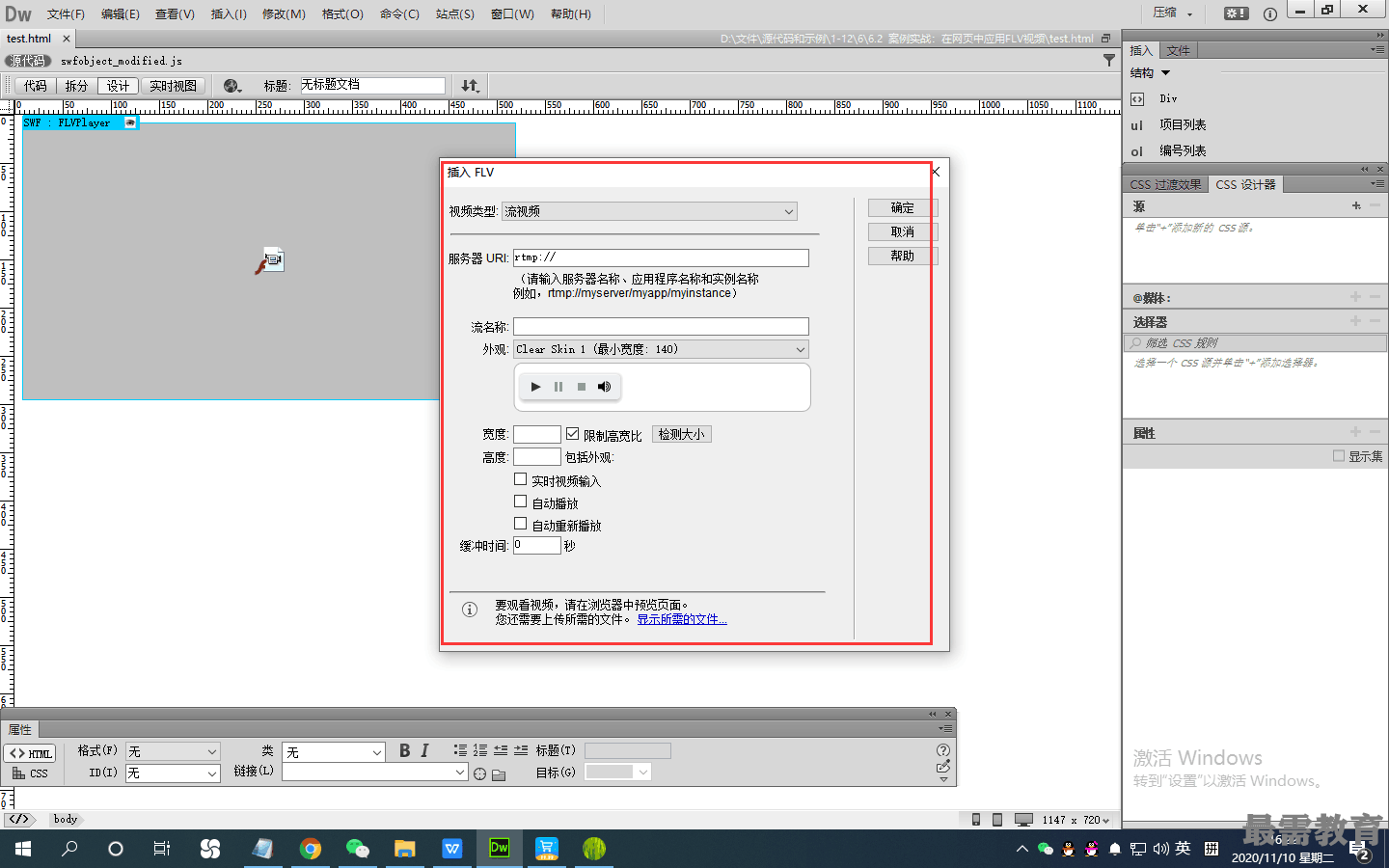Open the 站点(S) menu

click(x=455, y=14)
